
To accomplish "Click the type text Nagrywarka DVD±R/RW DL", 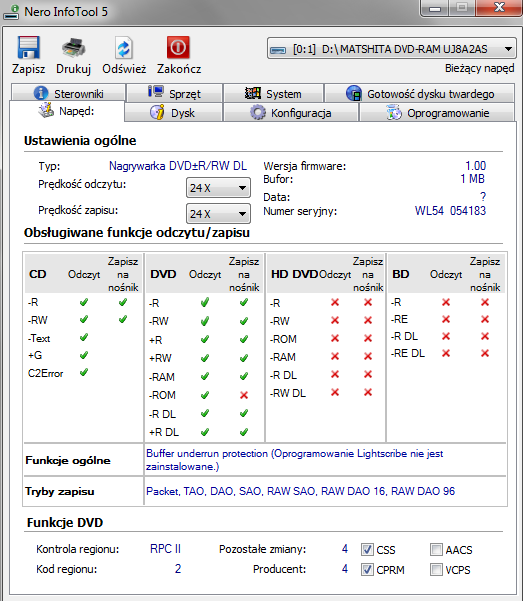I will point(178,166).
